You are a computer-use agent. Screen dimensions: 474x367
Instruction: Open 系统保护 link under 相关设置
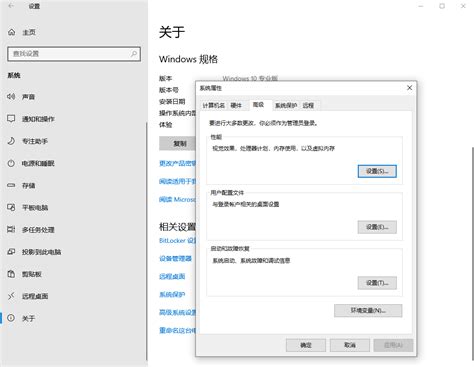click(172, 294)
